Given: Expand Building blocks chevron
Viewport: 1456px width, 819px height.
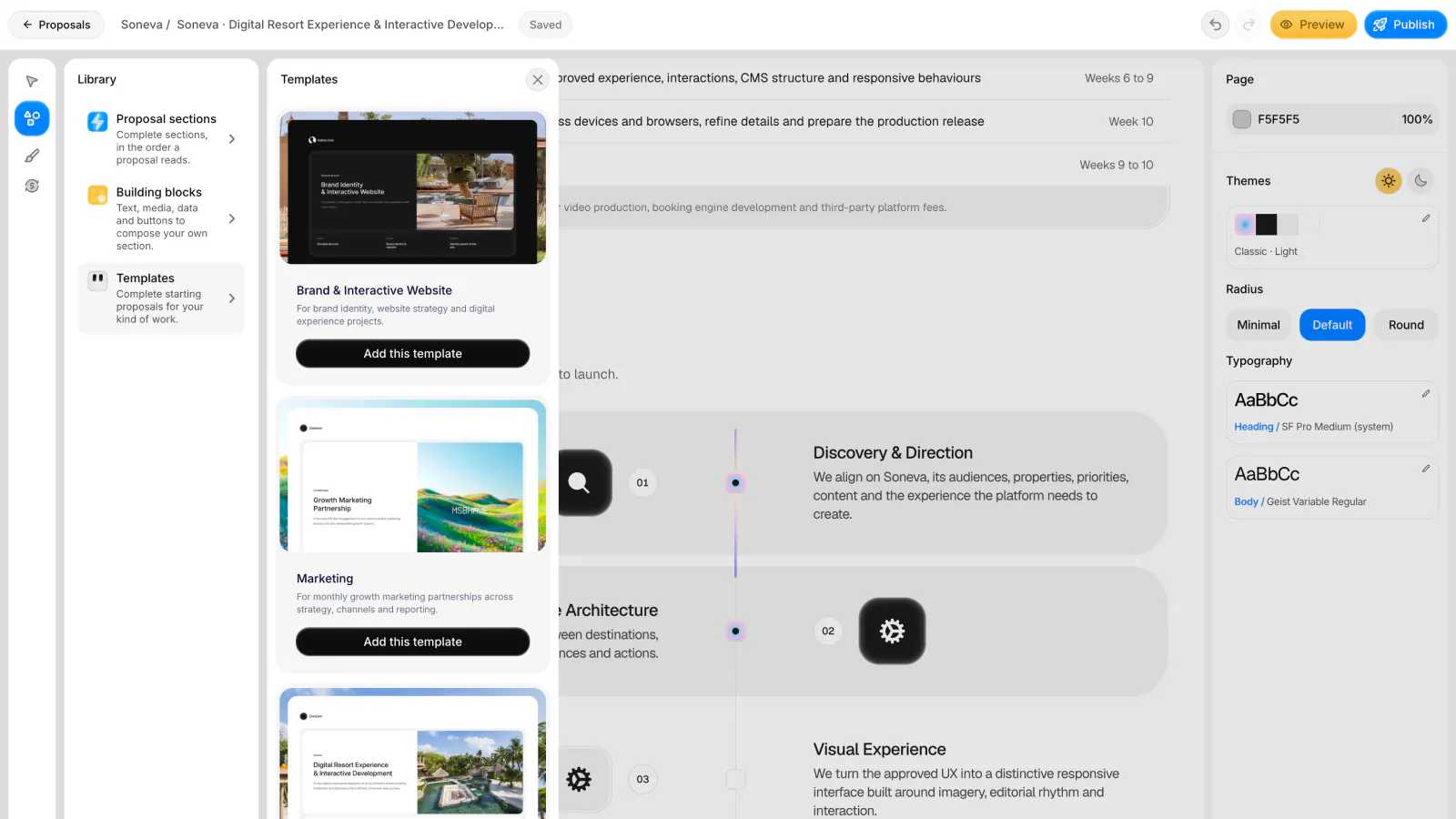Looking at the screenshot, I should pos(232,218).
